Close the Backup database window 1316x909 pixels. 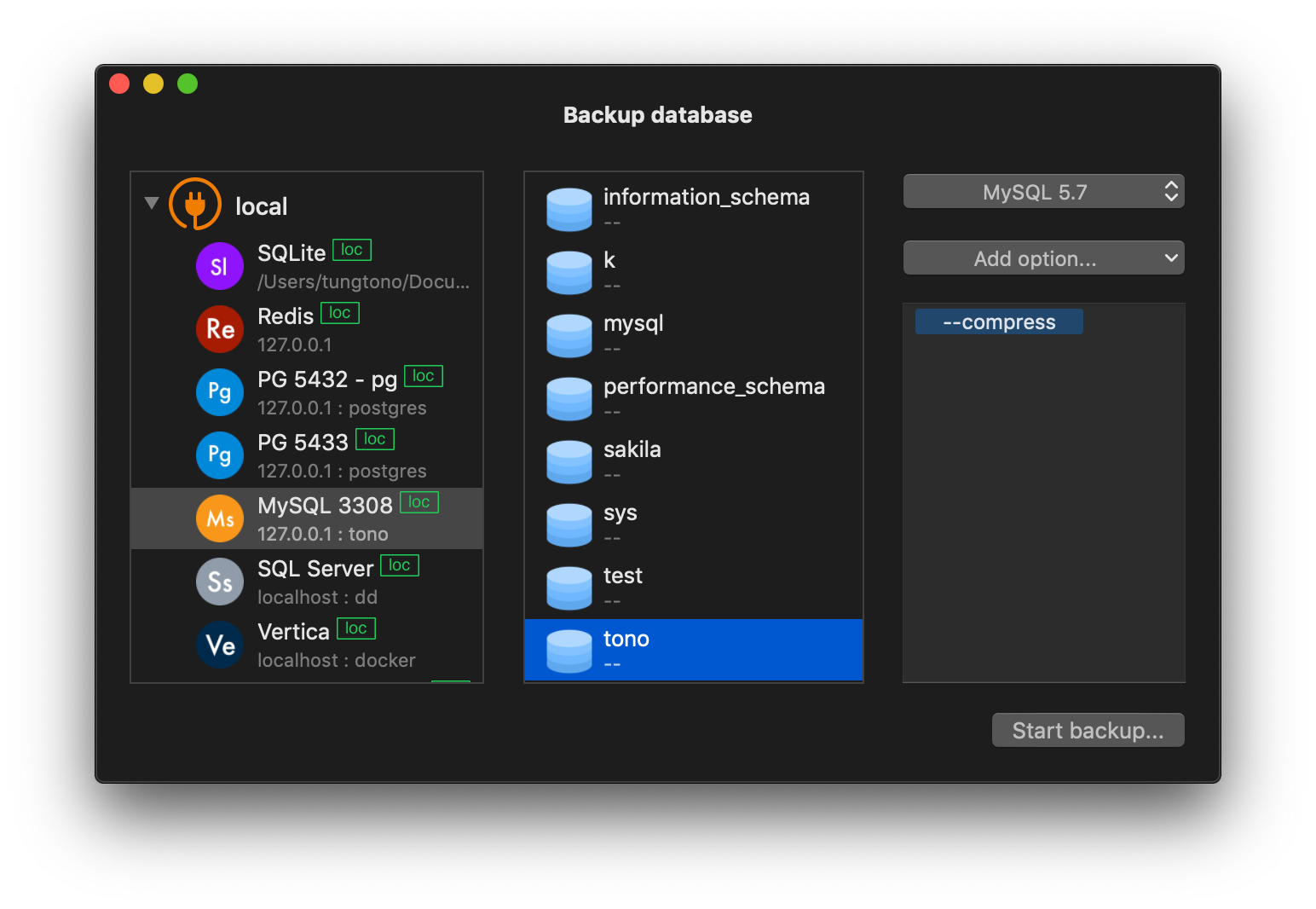(119, 84)
